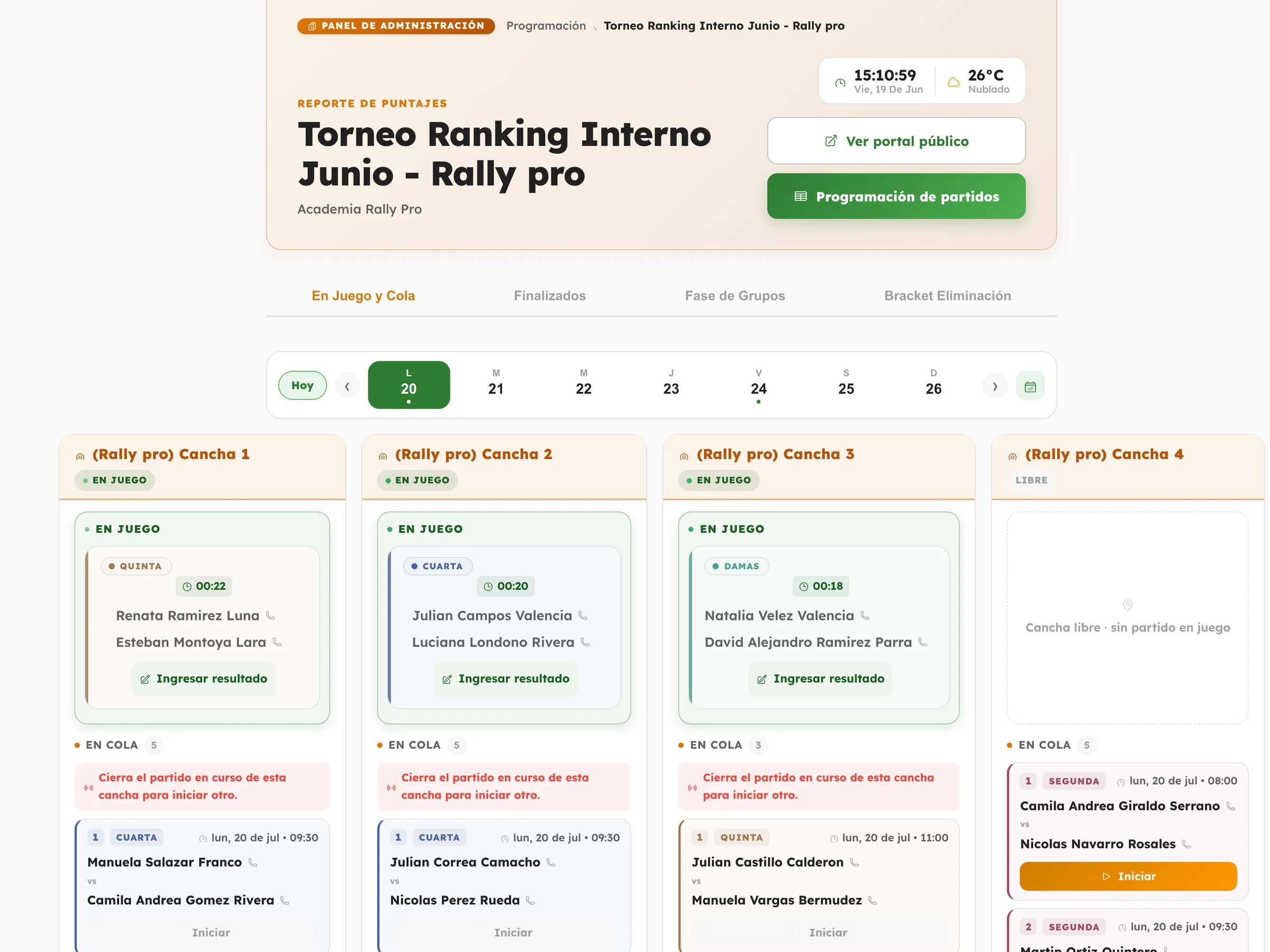1270x952 pixels.
Task: Start the Camila Andrea Giraldo Serrano match
Action: [1128, 876]
